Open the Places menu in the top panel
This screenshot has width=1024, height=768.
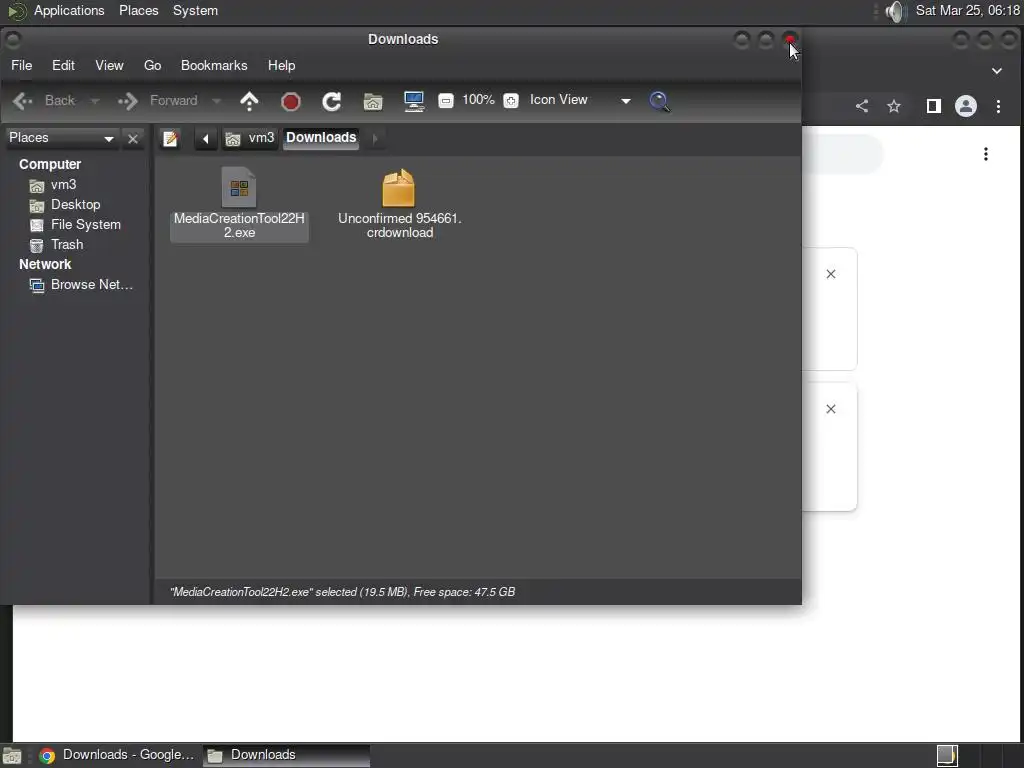point(138,10)
